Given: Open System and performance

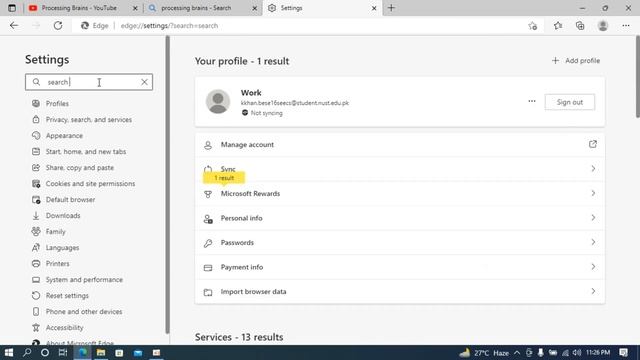Looking at the screenshot, I should pyautogui.click(x=84, y=280).
